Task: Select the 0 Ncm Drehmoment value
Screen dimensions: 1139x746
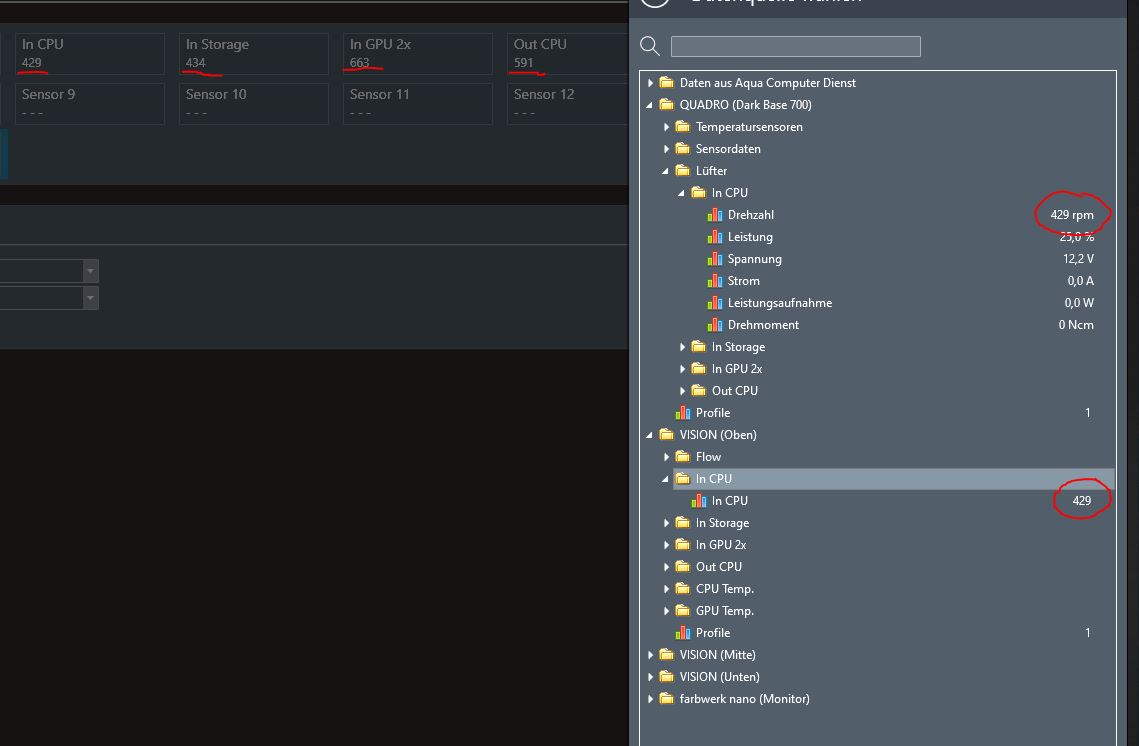Action: click(1076, 325)
